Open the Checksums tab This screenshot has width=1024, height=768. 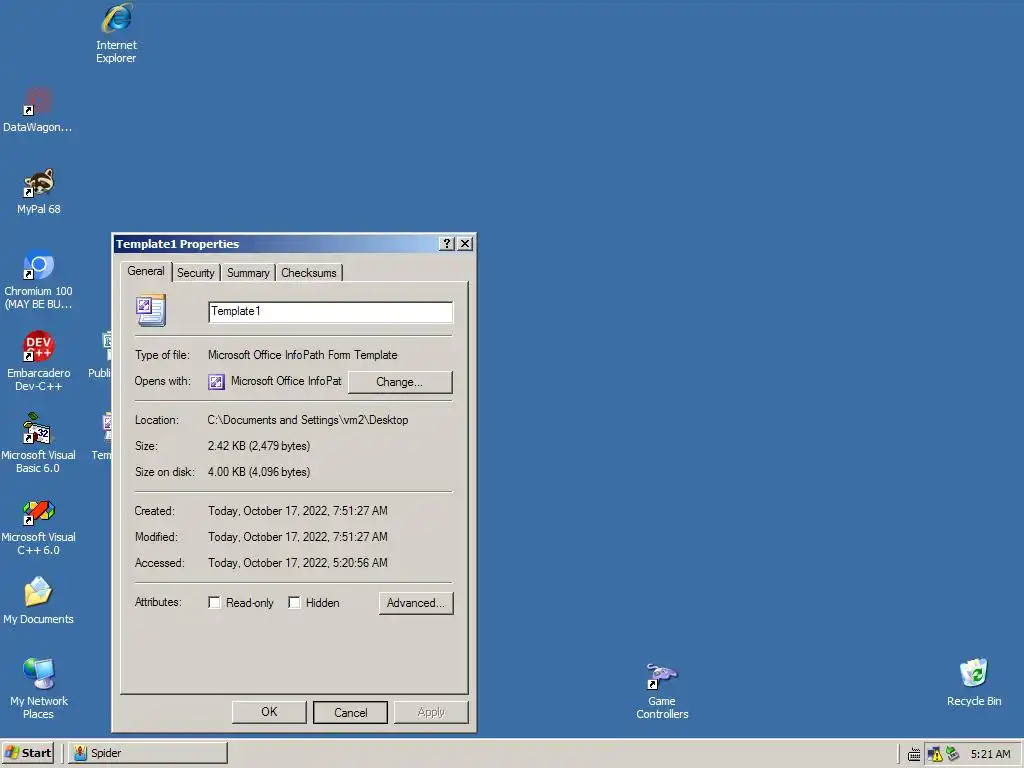(x=309, y=273)
